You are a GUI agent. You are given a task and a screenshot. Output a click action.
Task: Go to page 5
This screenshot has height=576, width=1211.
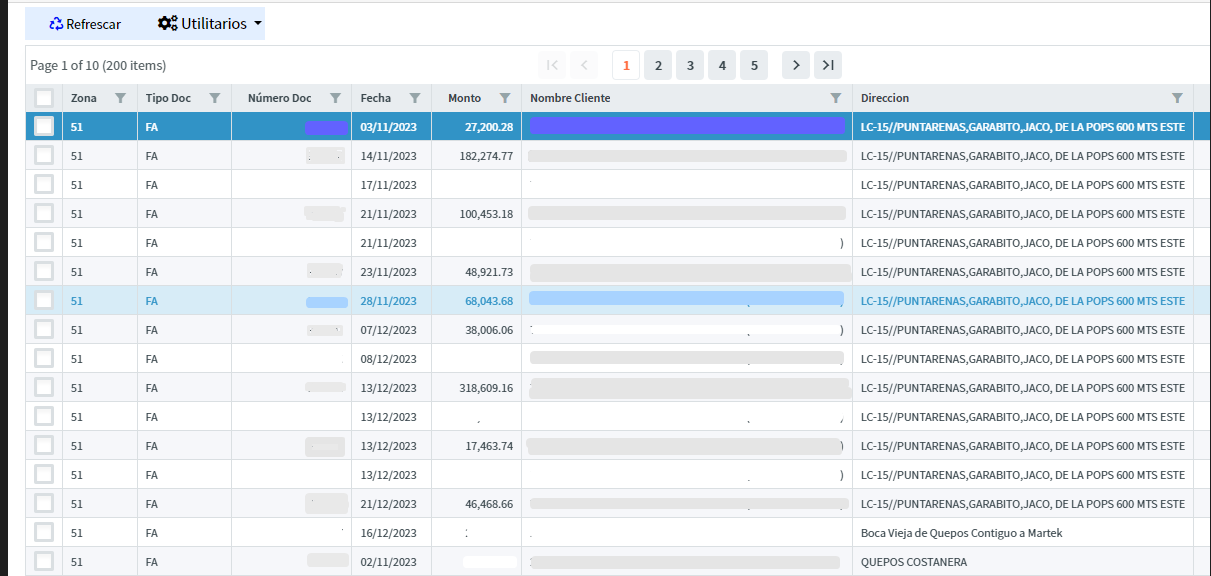754,65
